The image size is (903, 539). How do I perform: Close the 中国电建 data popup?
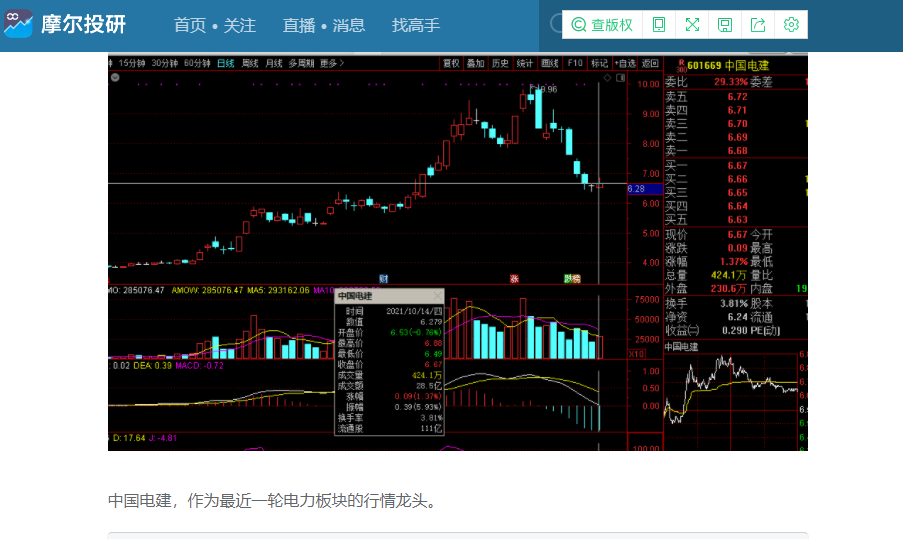437,295
